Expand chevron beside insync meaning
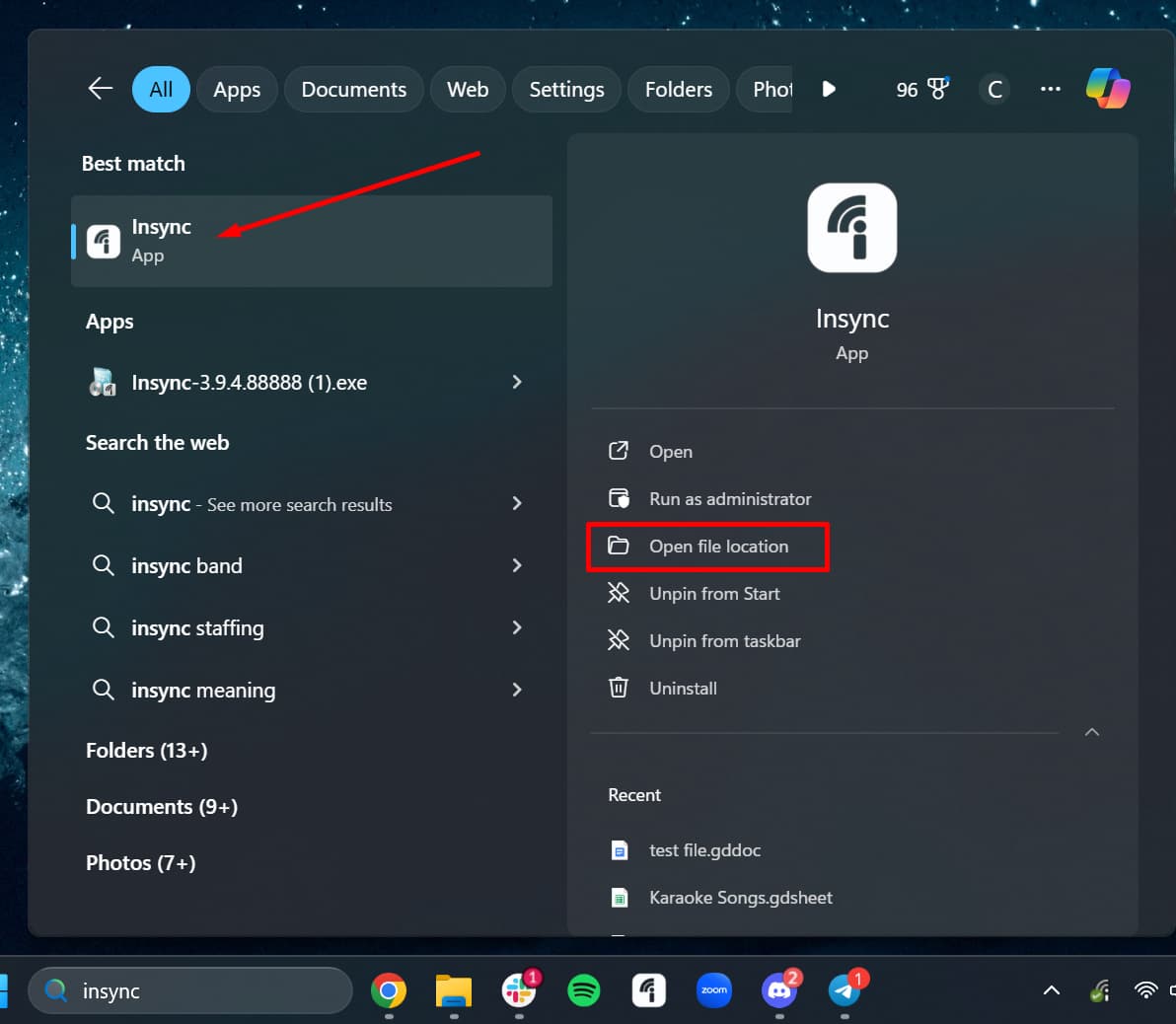Screen dimensions: 1176x1024 click(x=517, y=690)
